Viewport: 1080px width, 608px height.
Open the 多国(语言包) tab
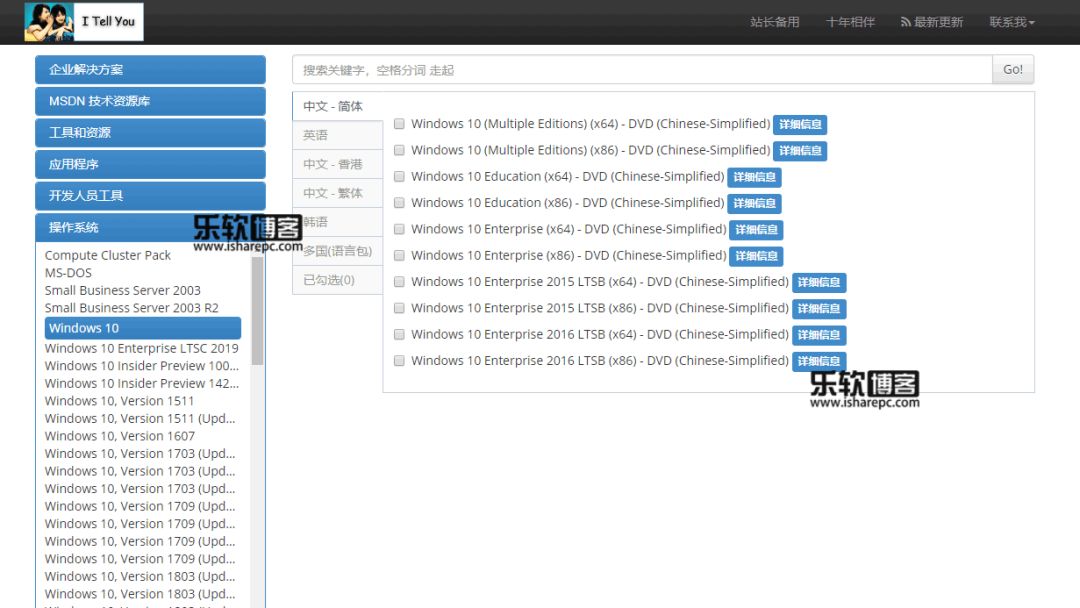click(338, 251)
